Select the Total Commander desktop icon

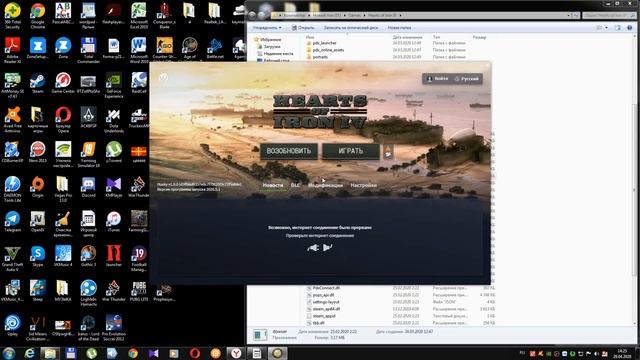88,50
